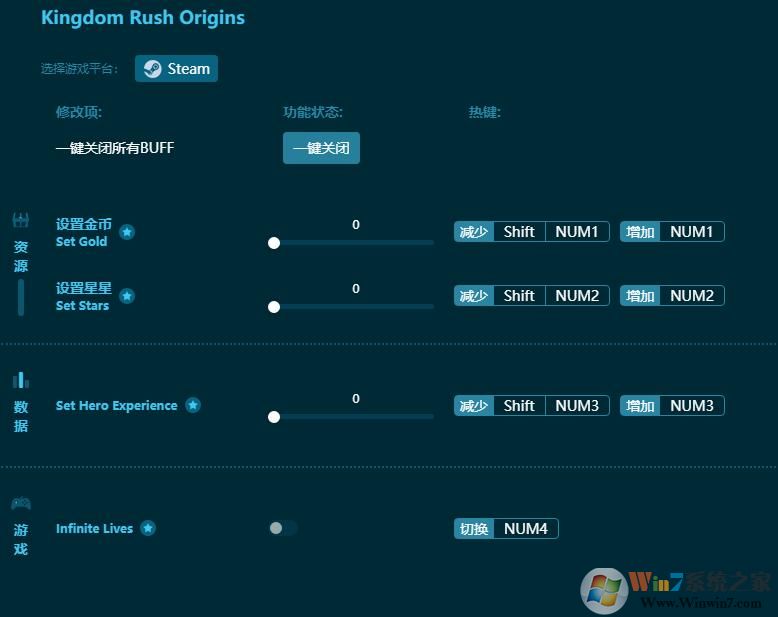Select the Steam platform button
The image size is (778, 617).
point(176,68)
